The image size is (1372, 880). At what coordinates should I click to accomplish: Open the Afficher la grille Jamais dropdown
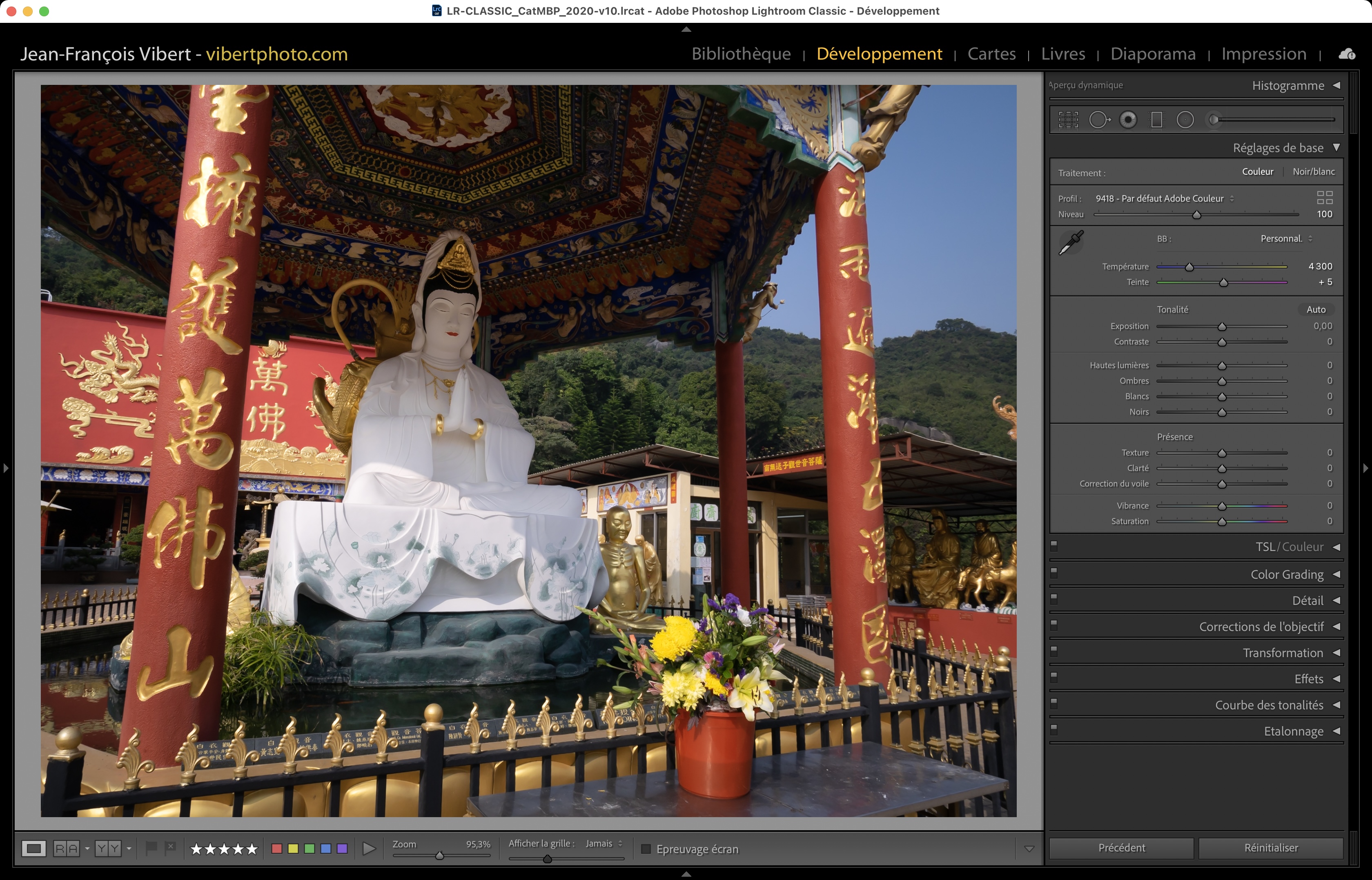pos(604,843)
